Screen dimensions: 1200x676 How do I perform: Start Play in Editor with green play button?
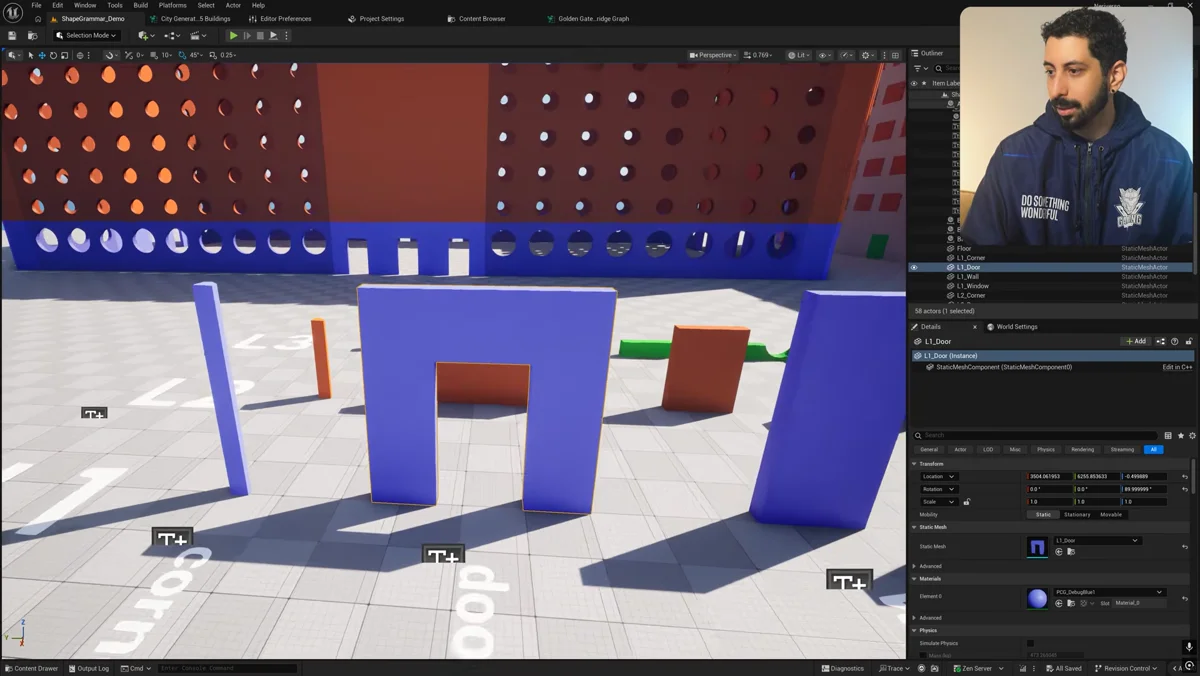(234, 36)
